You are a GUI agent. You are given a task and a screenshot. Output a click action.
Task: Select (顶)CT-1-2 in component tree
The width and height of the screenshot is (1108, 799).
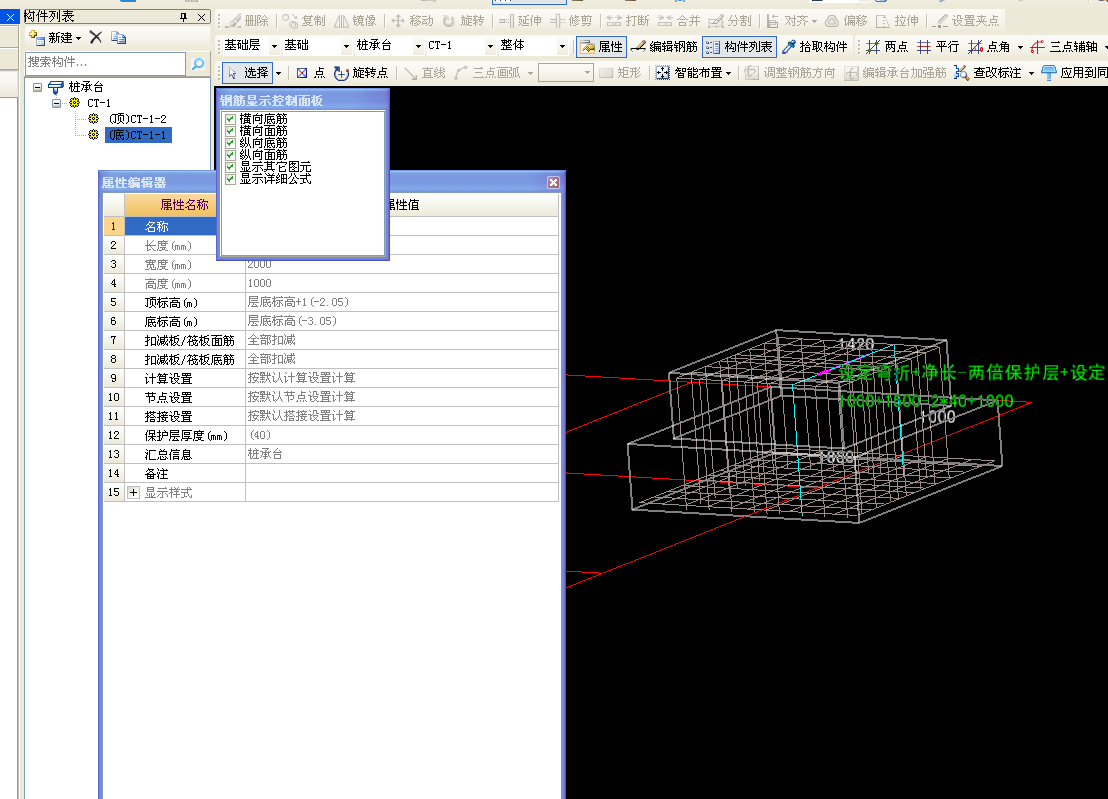(x=138, y=119)
